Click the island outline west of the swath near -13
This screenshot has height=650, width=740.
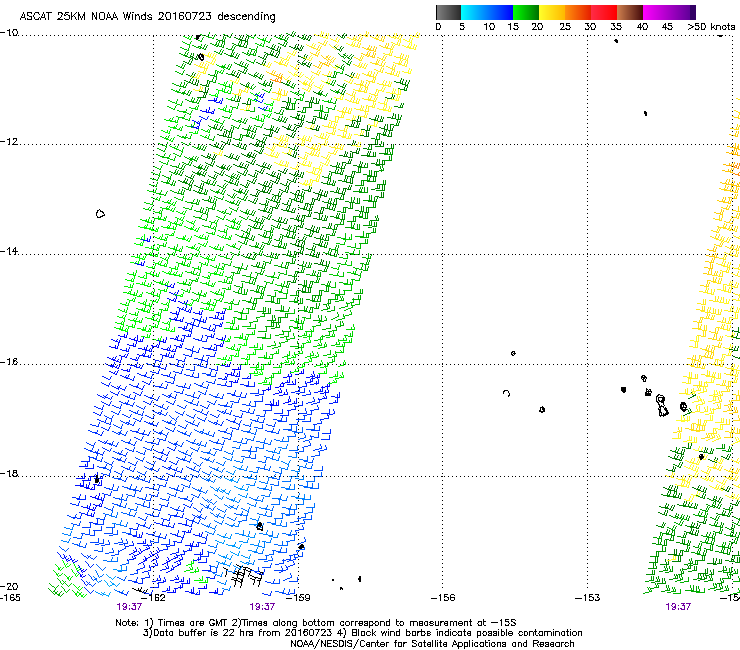100,214
